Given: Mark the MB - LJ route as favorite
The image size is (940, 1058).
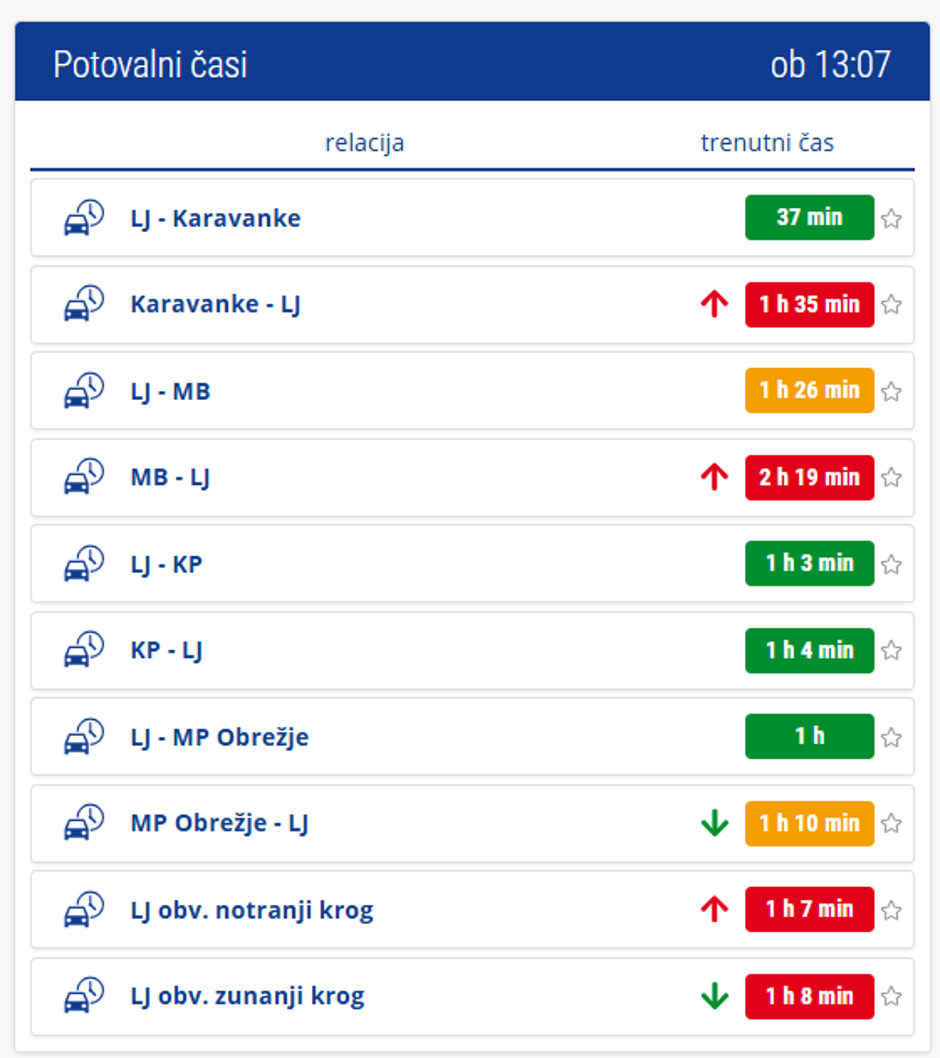Looking at the screenshot, I should (x=891, y=478).
